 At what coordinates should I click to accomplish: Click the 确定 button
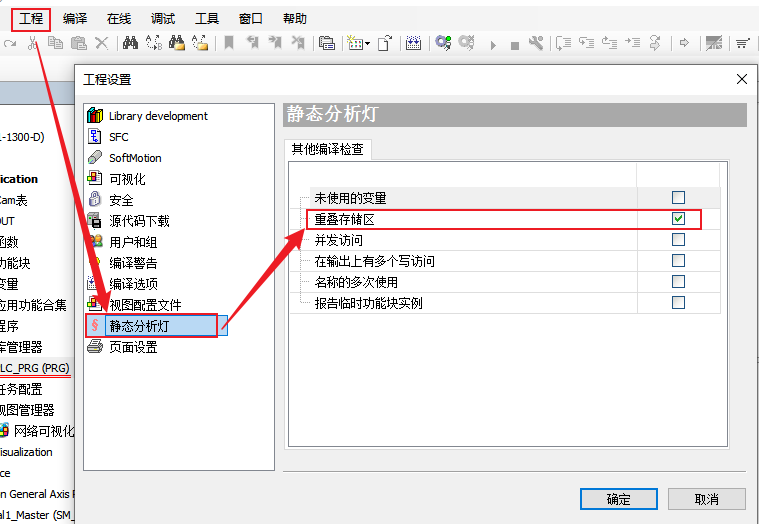point(618,499)
